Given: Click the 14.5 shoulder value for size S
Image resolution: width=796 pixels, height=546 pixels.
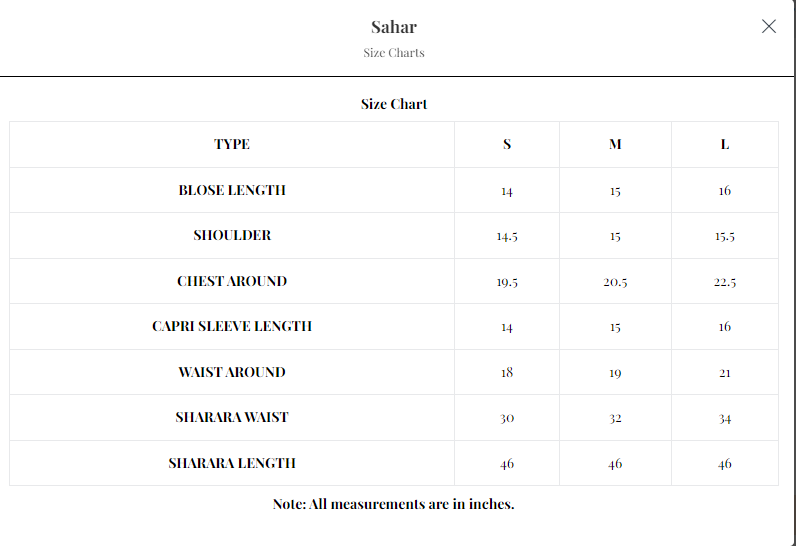Looking at the screenshot, I should [507, 237].
